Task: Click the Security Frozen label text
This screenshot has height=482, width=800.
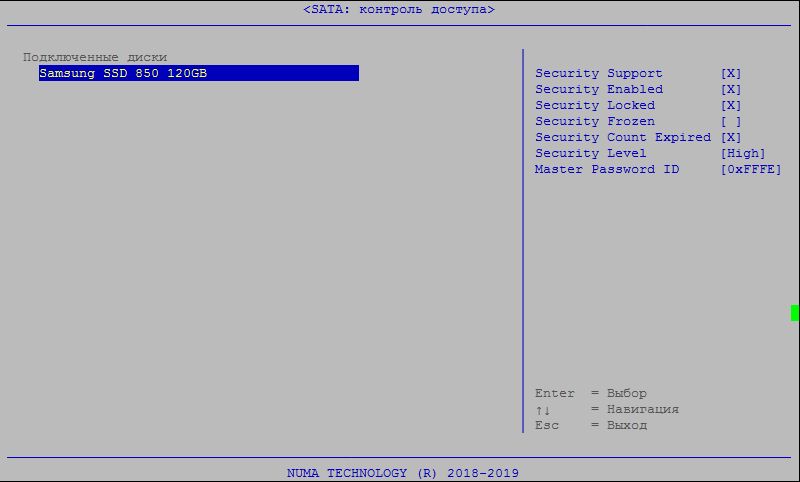Action: [x=595, y=122]
